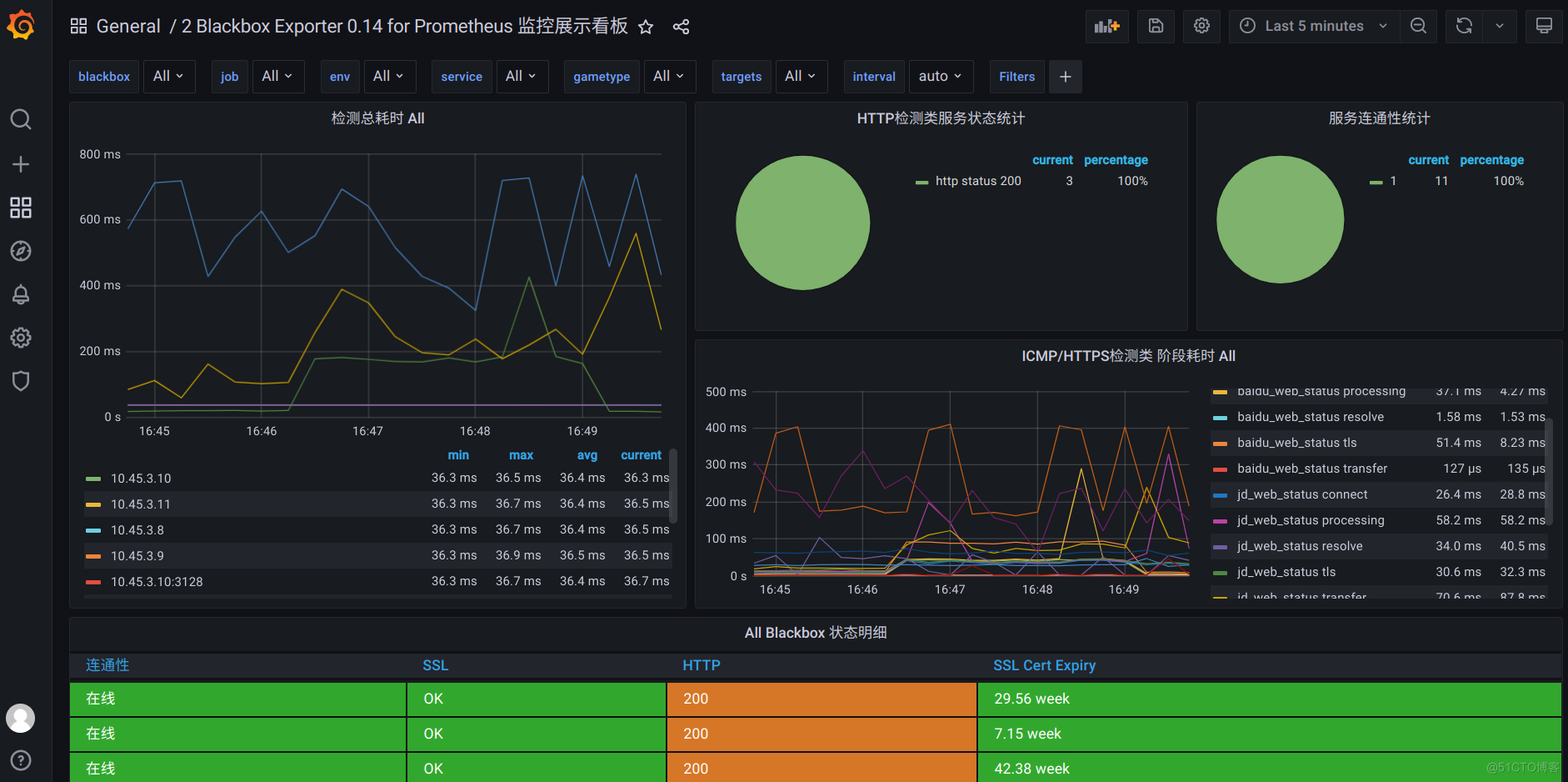
Task: Open Server Admin shield icon
Action: click(21, 381)
